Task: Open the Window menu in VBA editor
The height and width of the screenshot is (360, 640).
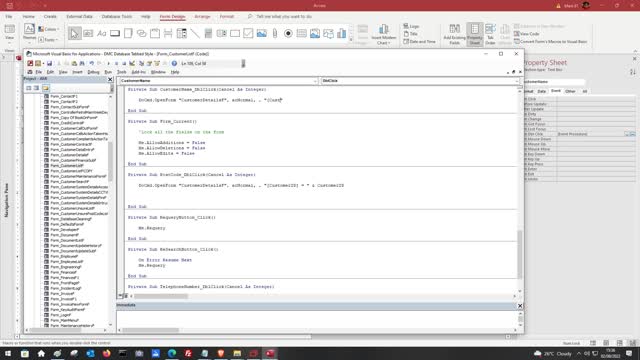Action: click(158, 72)
